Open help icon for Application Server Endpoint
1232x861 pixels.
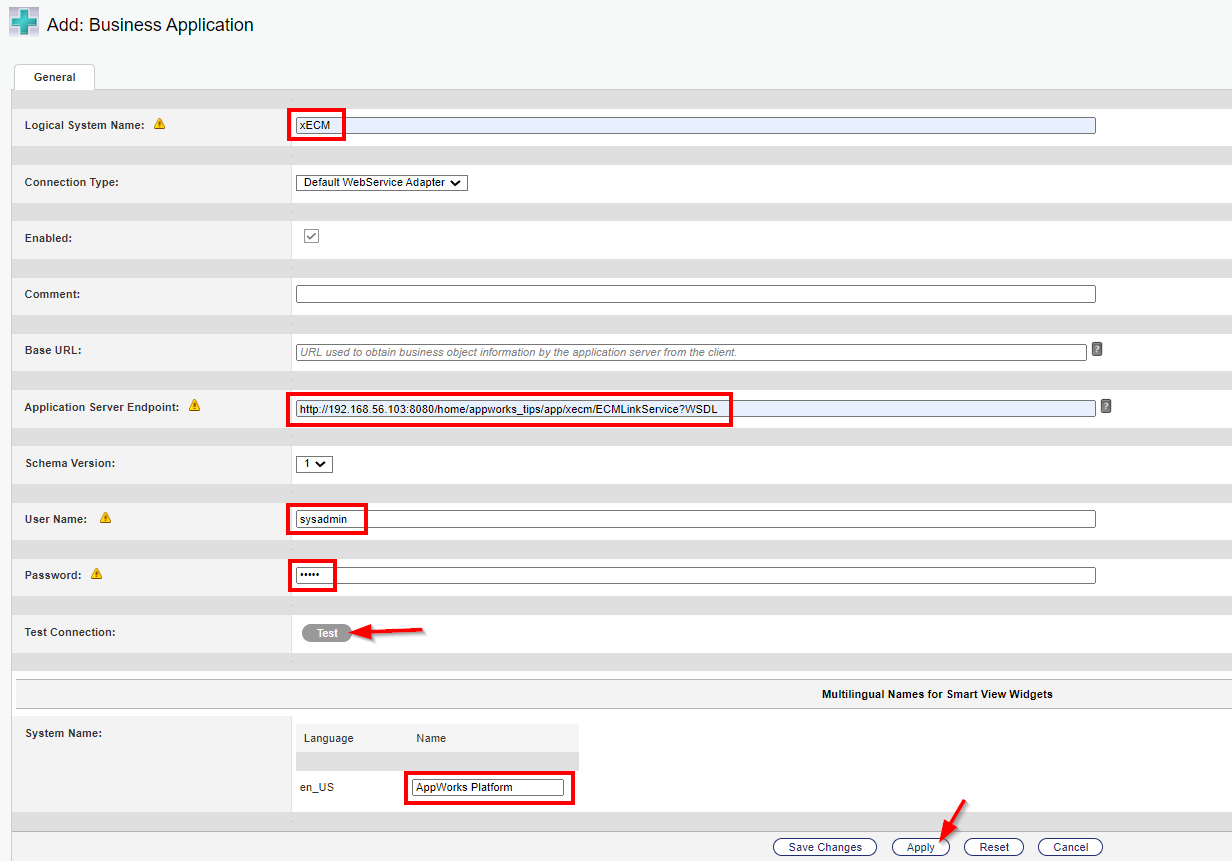pyautogui.click(x=1106, y=406)
